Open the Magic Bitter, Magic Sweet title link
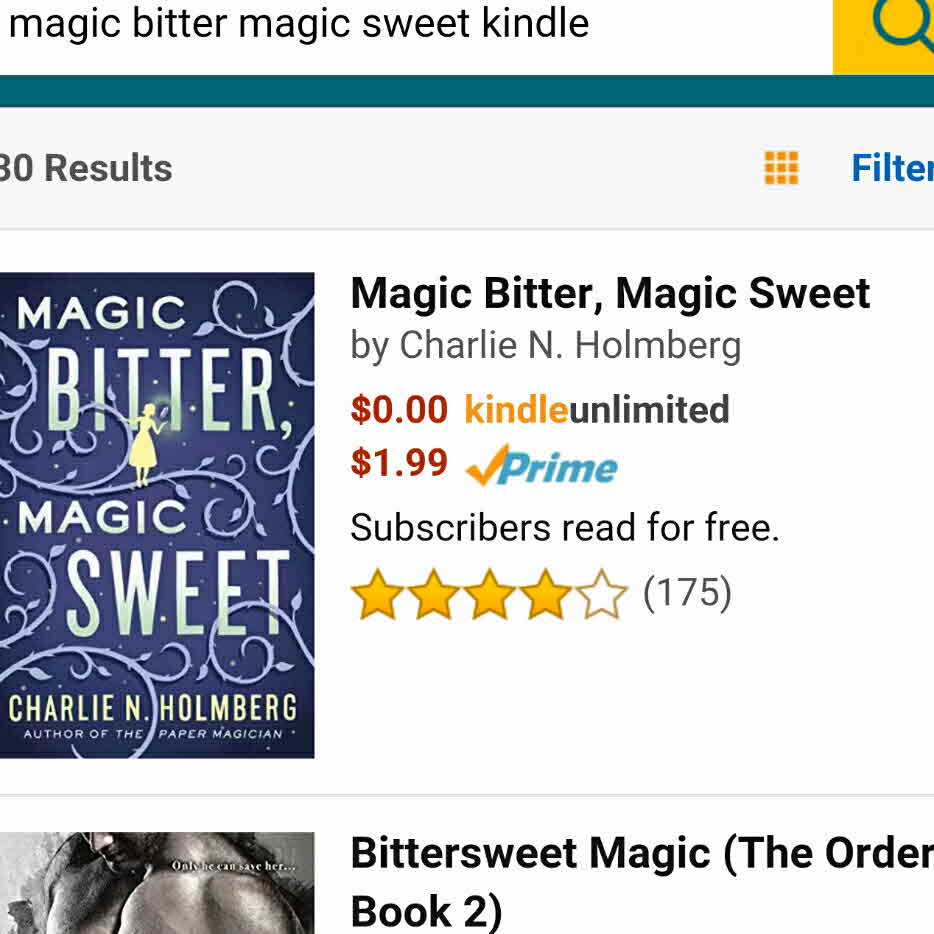This screenshot has height=934, width=934. pyautogui.click(x=610, y=294)
